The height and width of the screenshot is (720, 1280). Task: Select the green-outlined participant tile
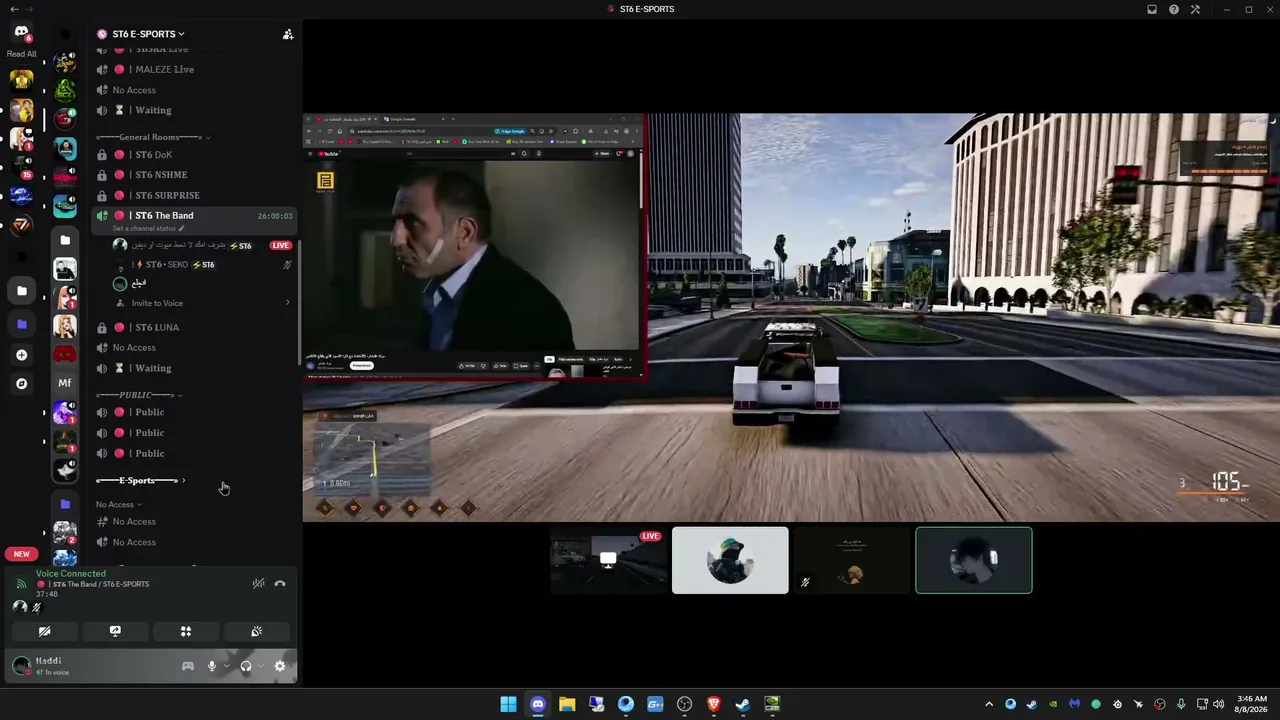tap(974, 561)
